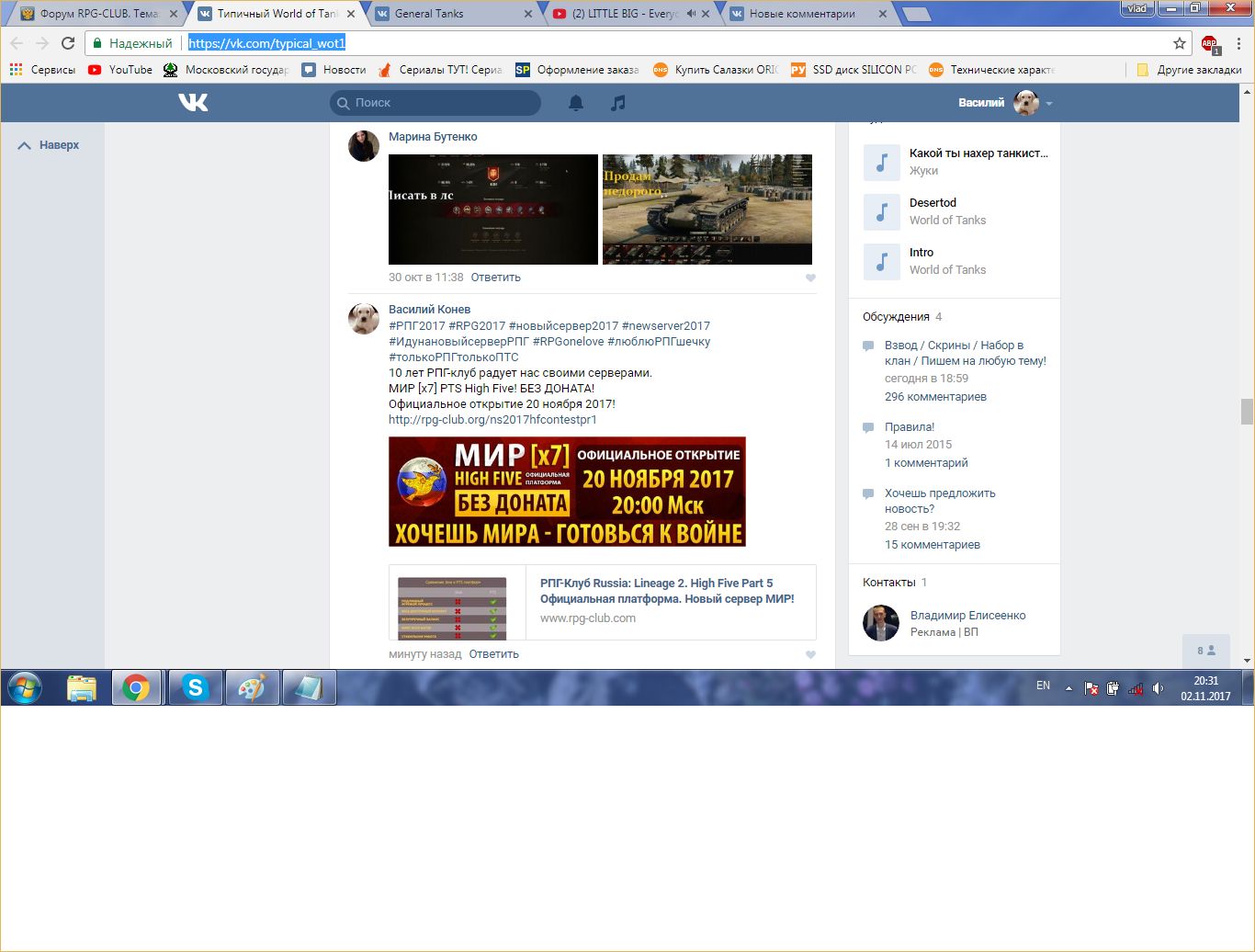
Task: Click the Windows Start button
Action: point(25,687)
